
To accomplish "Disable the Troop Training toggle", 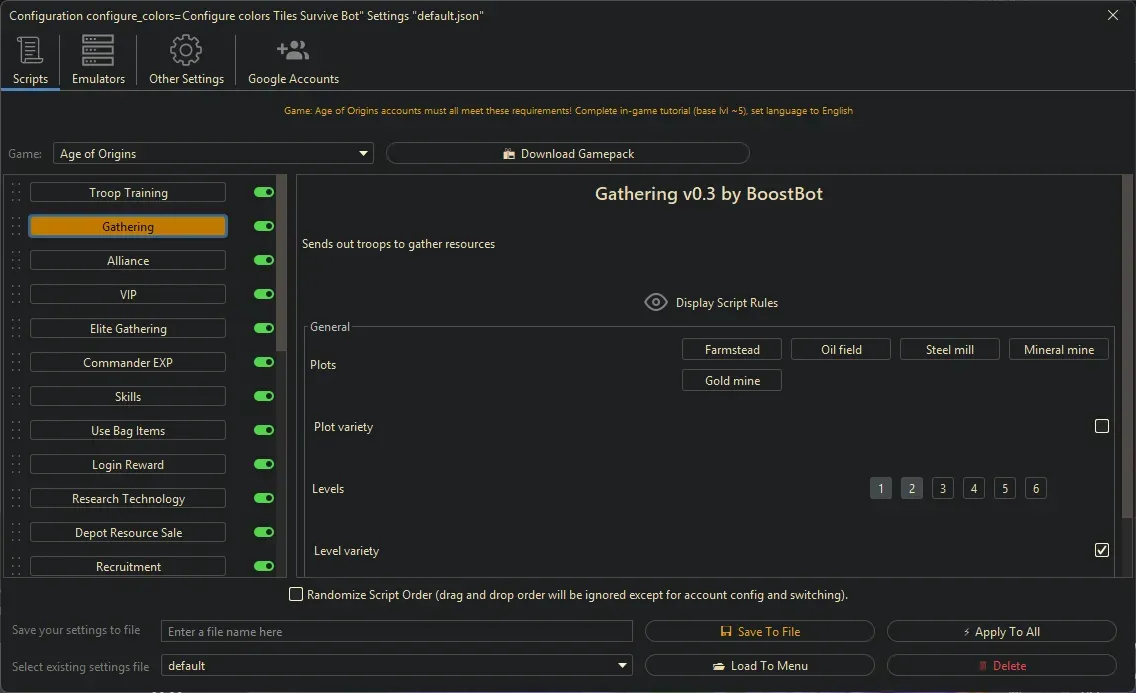I will click(x=264, y=193).
